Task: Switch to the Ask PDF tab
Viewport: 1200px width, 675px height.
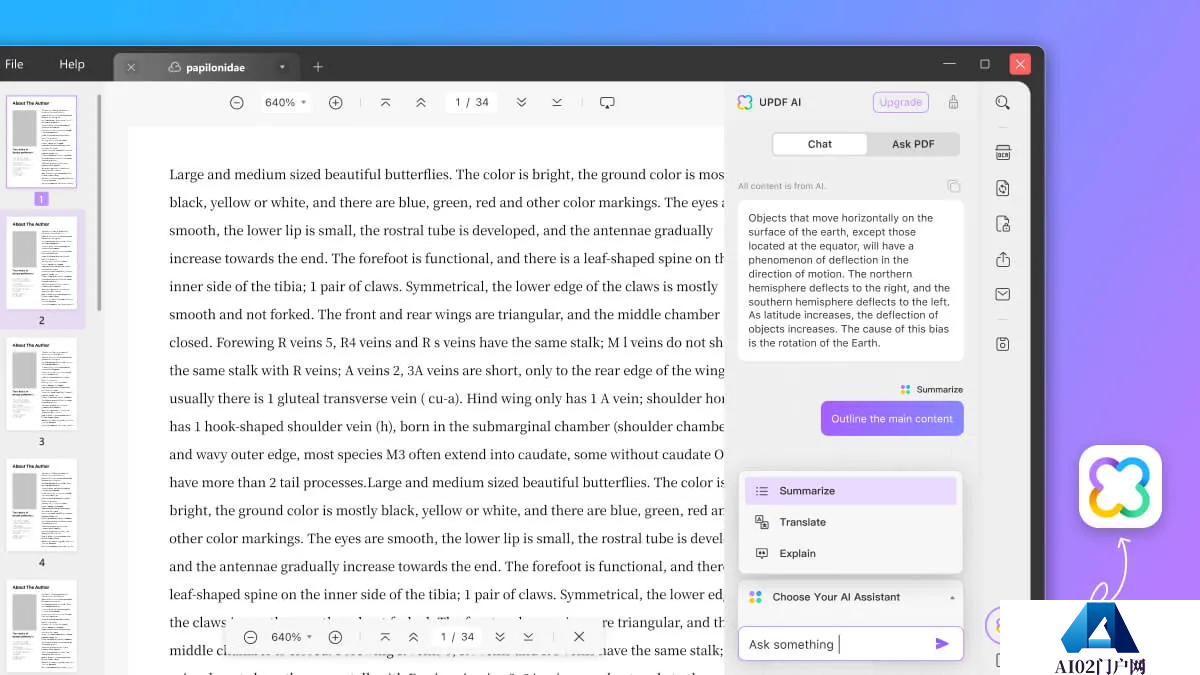Action: 913,144
